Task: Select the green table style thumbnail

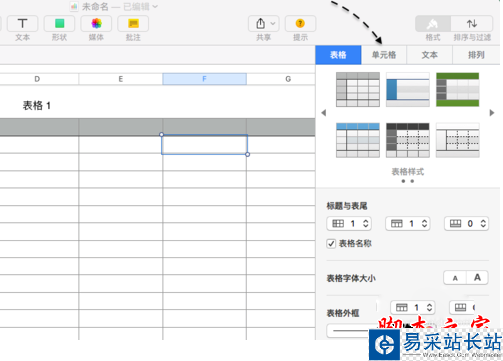Action: pyautogui.click(x=458, y=89)
